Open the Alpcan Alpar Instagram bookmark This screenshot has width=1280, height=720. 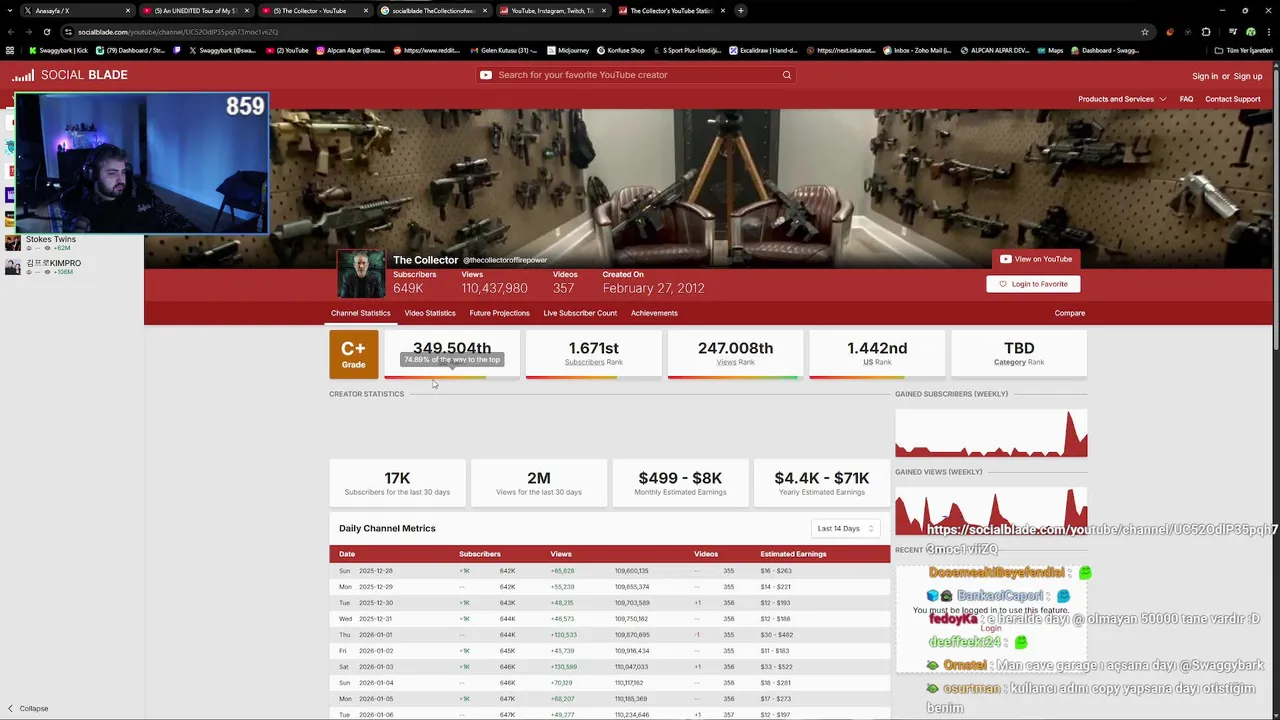pyautogui.click(x=351, y=50)
